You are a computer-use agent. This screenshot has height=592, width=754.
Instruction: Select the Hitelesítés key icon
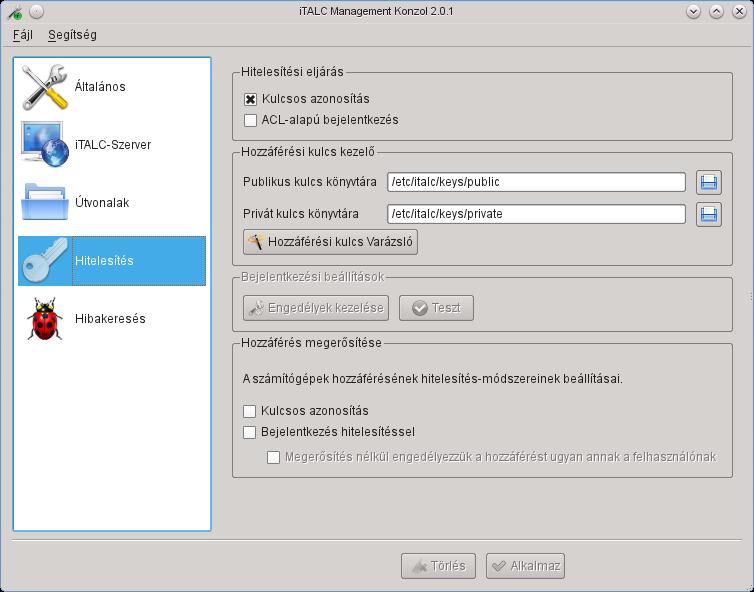point(45,261)
